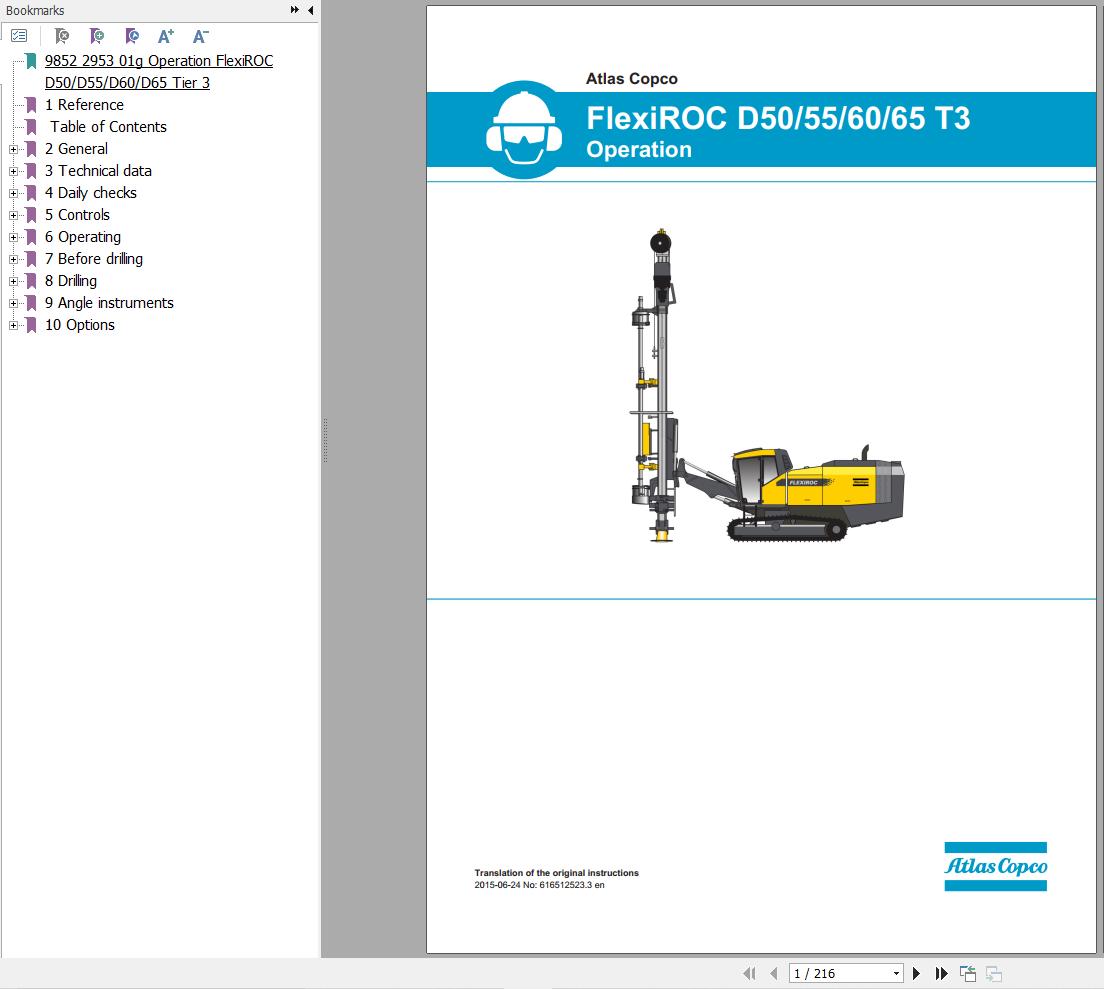This screenshot has width=1104, height=989.
Task: Open the bookmark options menu icon
Action: point(18,35)
